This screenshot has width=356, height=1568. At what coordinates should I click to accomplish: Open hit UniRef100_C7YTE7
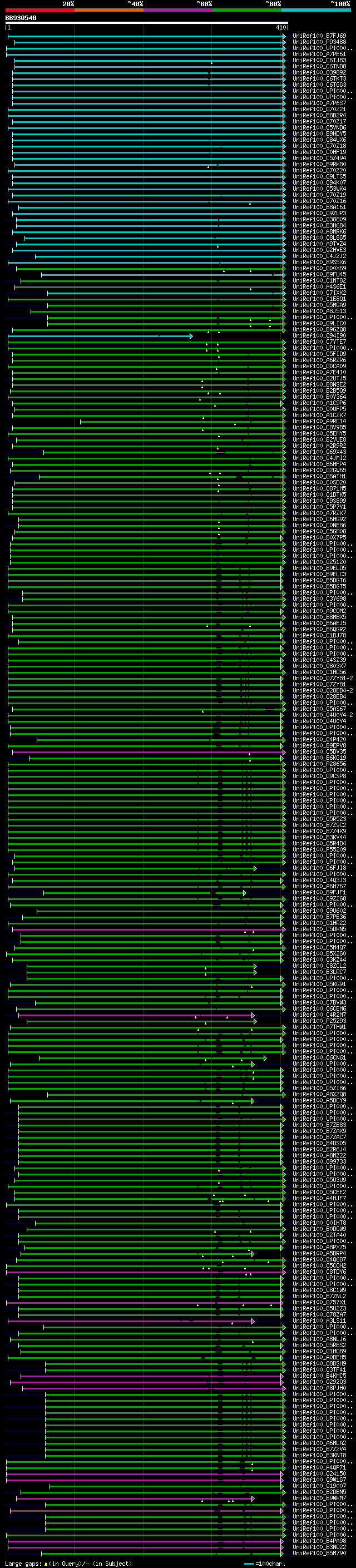click(x=319, y=342)
